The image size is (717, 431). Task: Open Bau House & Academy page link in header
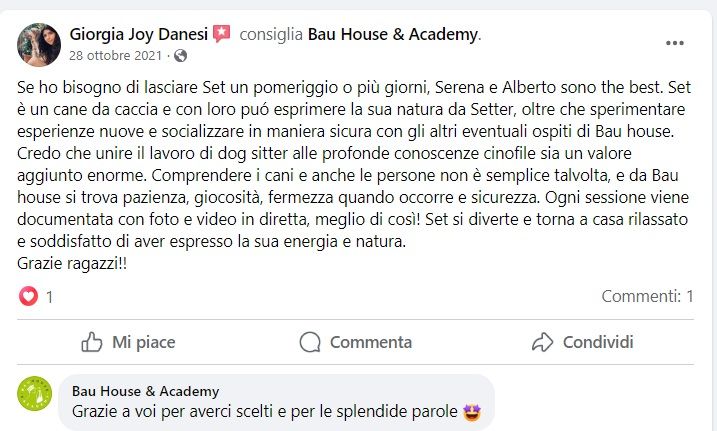[393, 35]
